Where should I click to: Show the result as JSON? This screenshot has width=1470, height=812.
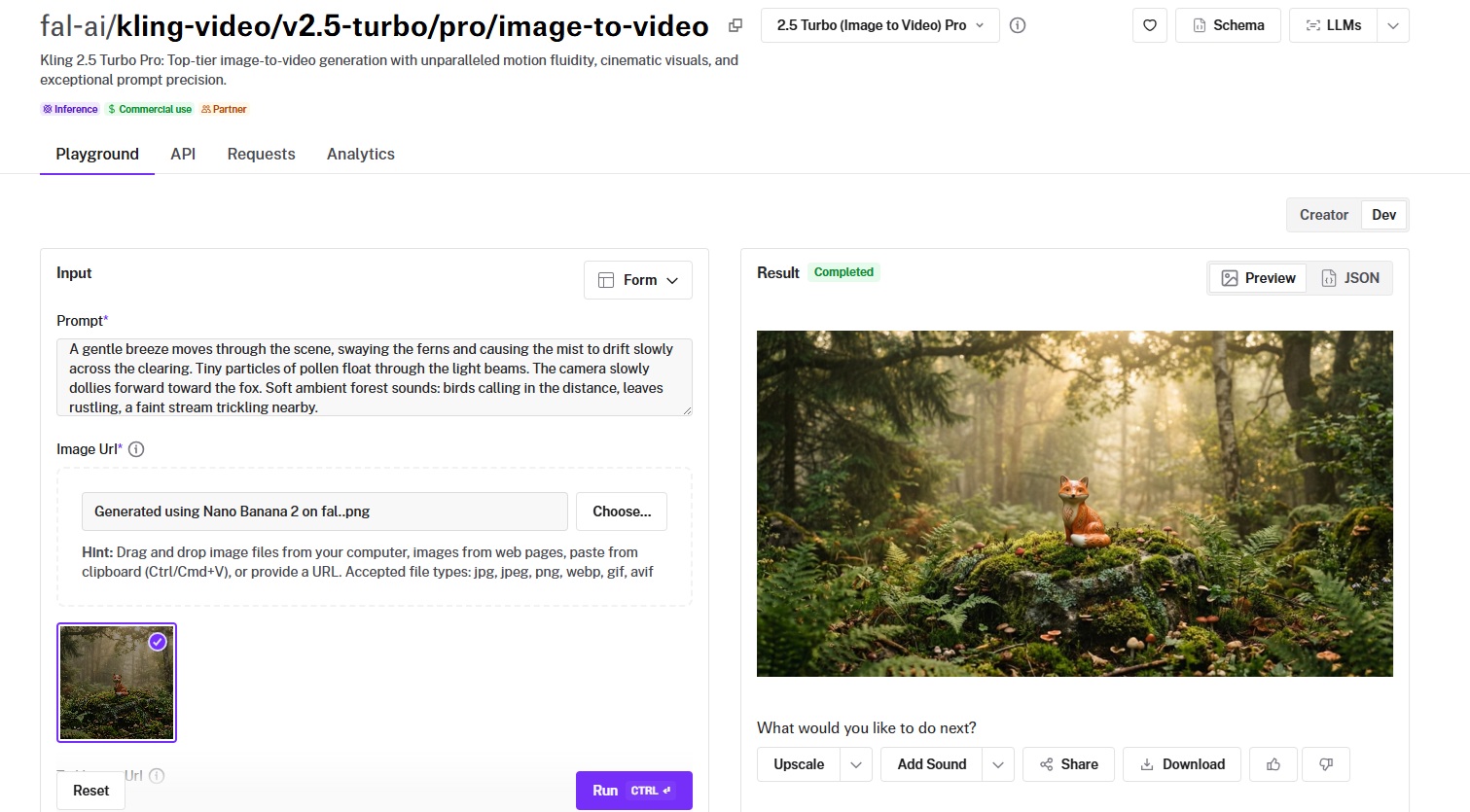(1350, 278)
